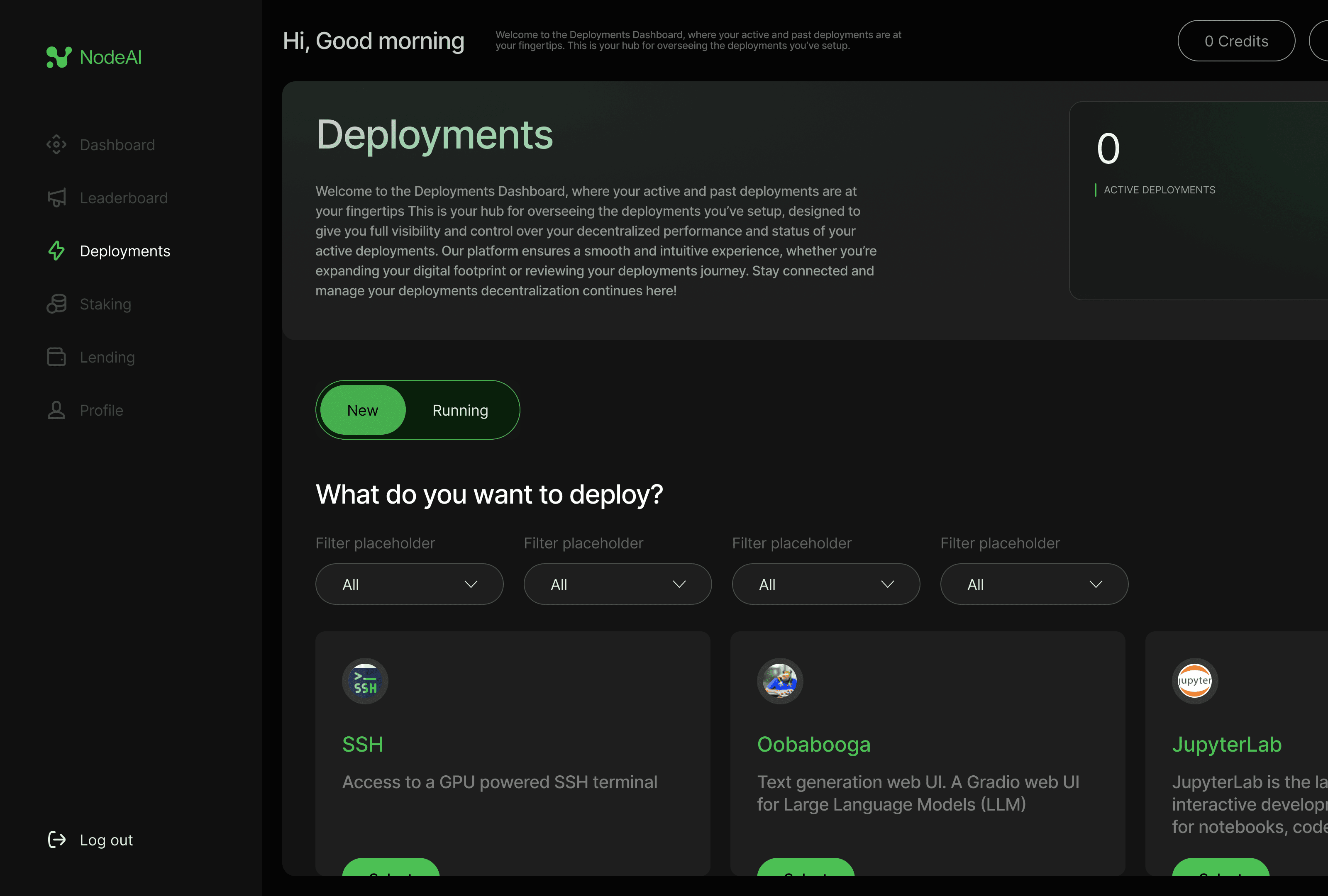Click the Leaderboard megaphone icon
The image size is (1328, 896).
(x=56, y=197)
